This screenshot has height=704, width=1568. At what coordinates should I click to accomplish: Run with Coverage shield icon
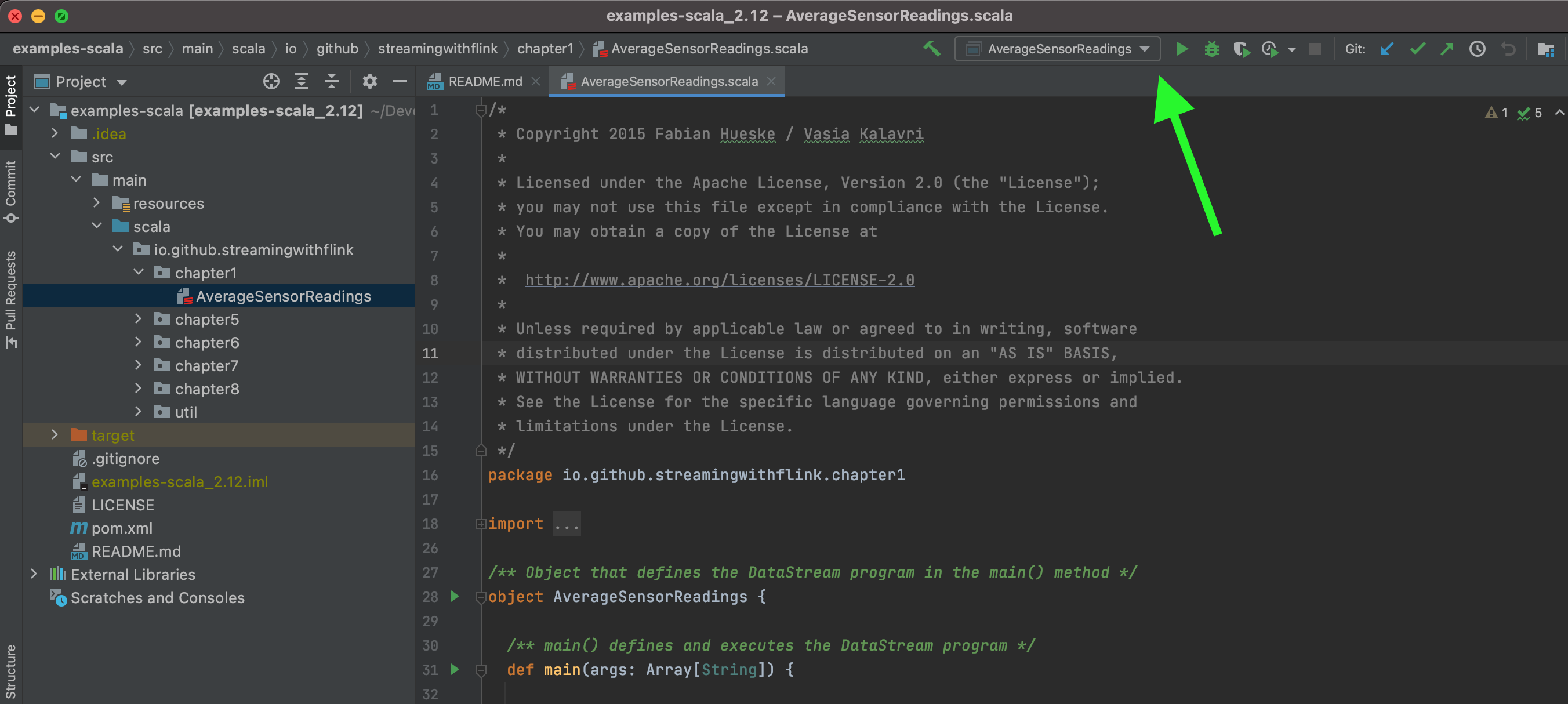1240,49
